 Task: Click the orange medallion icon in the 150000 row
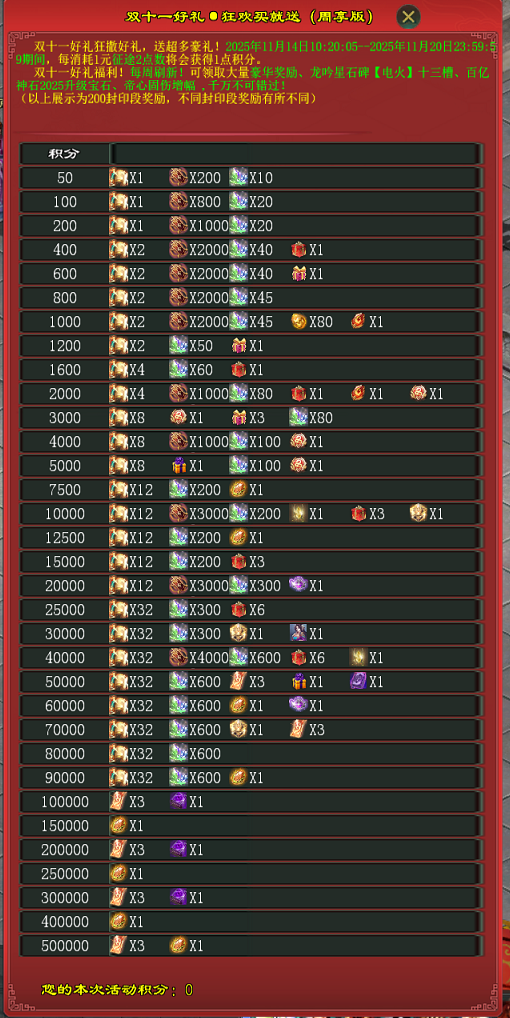118,826
